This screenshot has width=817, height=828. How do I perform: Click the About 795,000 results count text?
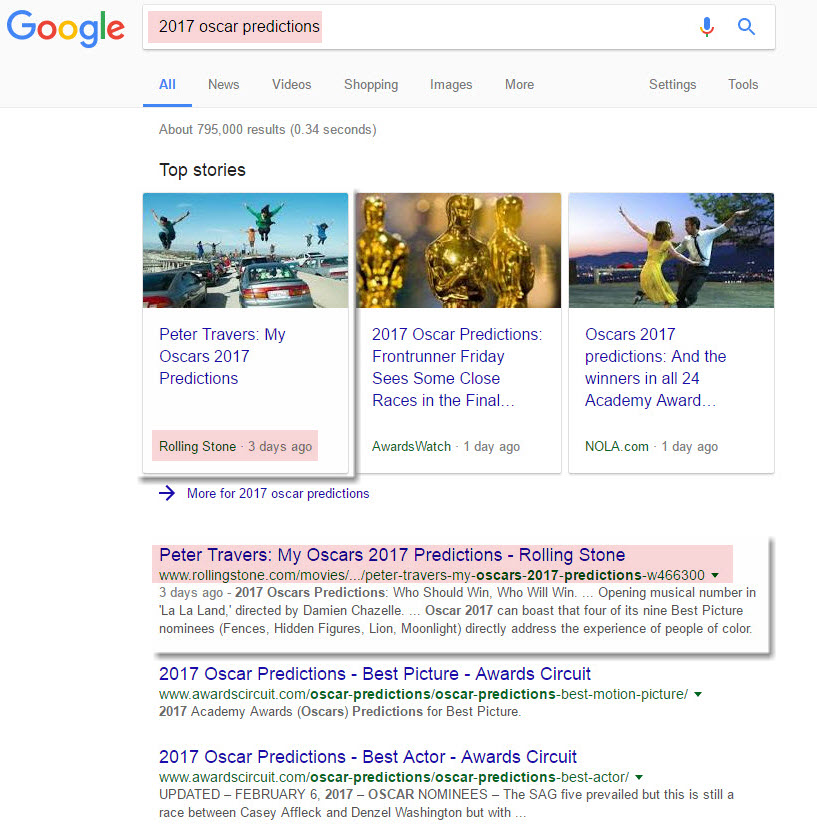pos(268,129)
